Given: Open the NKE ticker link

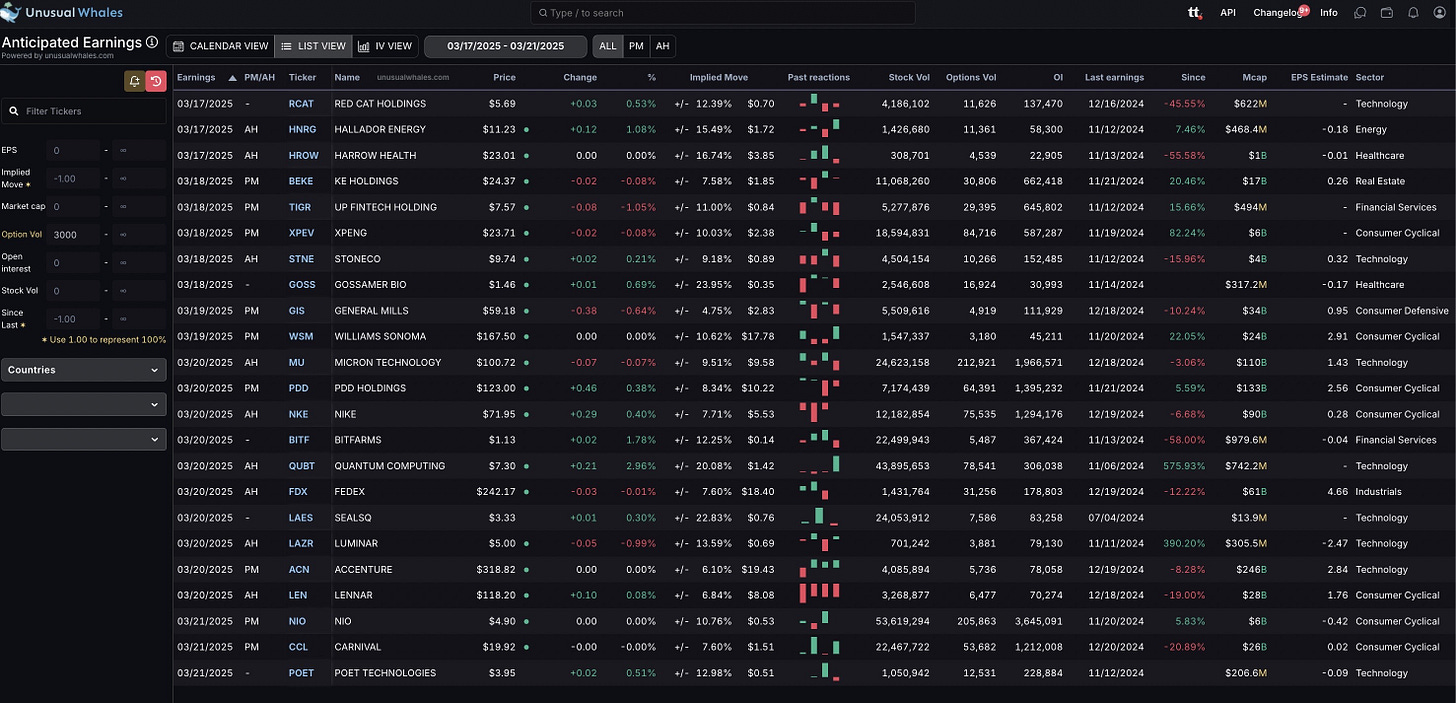Looking at the screenshot, I should point(298,414).
